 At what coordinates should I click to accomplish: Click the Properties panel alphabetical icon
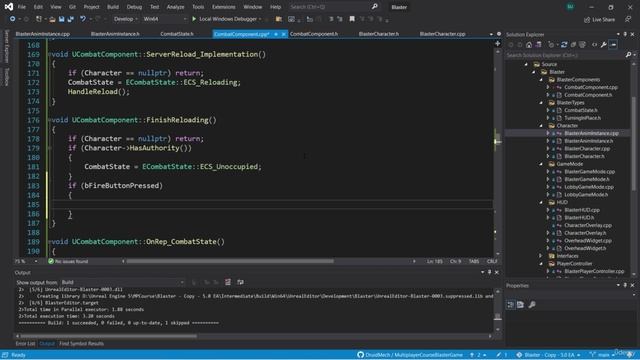(x=520, y=304)
